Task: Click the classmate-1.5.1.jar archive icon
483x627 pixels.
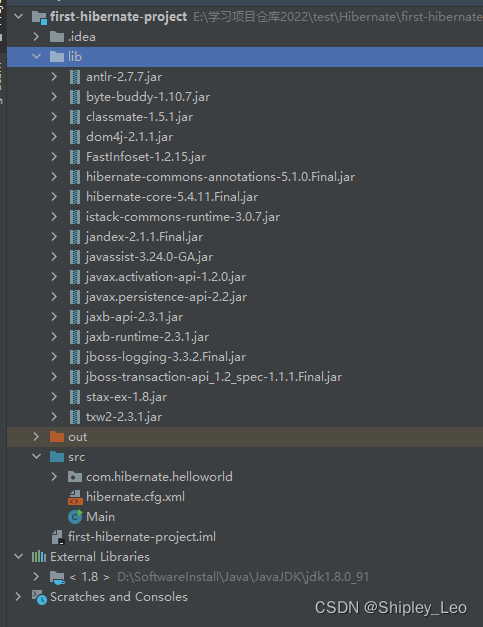Action: [75, 117]
